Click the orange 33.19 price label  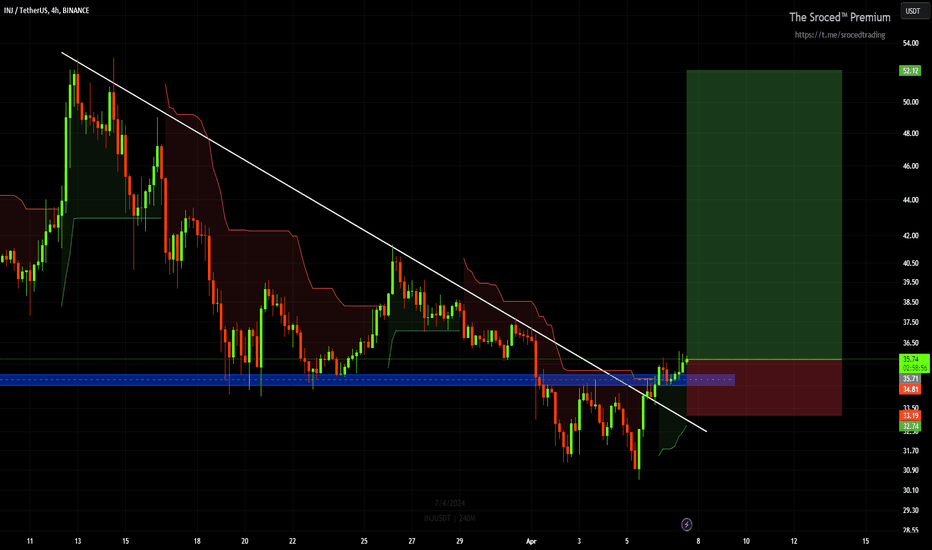(x=911, y=416)
